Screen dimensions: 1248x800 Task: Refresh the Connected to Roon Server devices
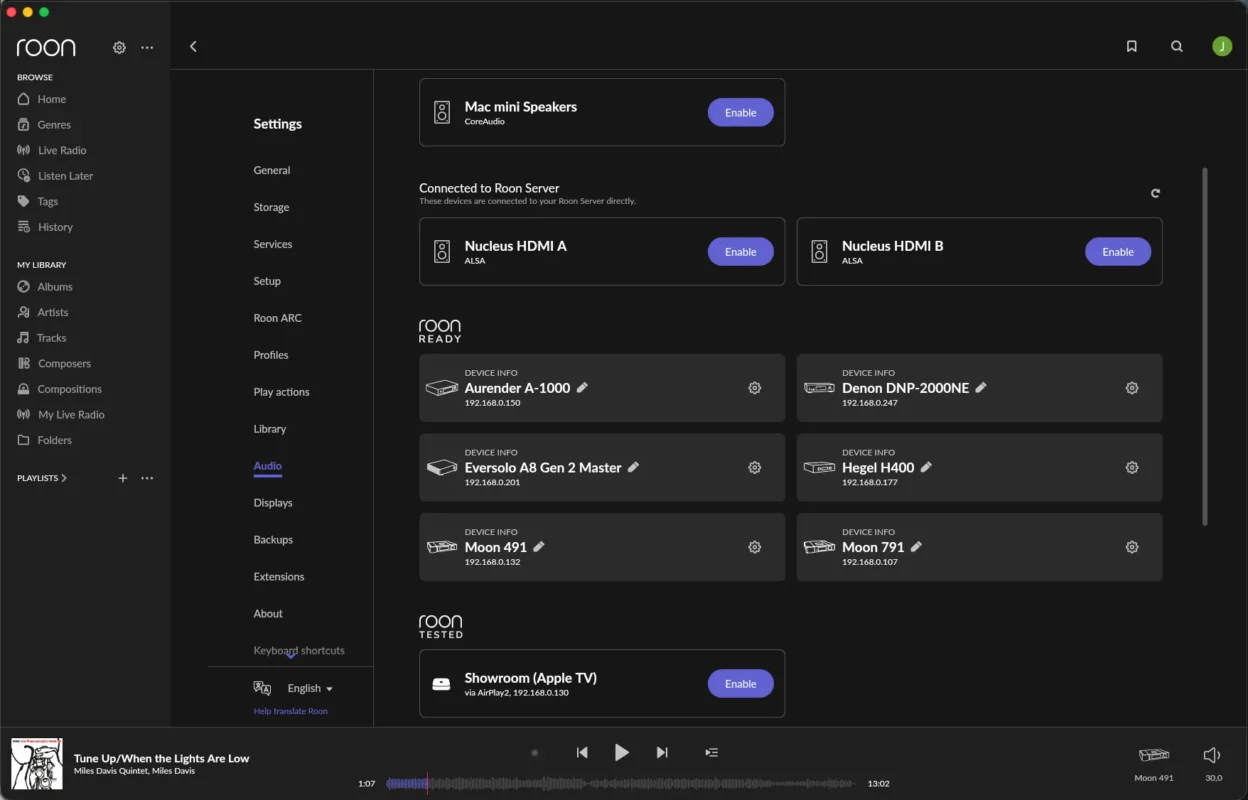pyautogui.click(x=1155, y=193)
